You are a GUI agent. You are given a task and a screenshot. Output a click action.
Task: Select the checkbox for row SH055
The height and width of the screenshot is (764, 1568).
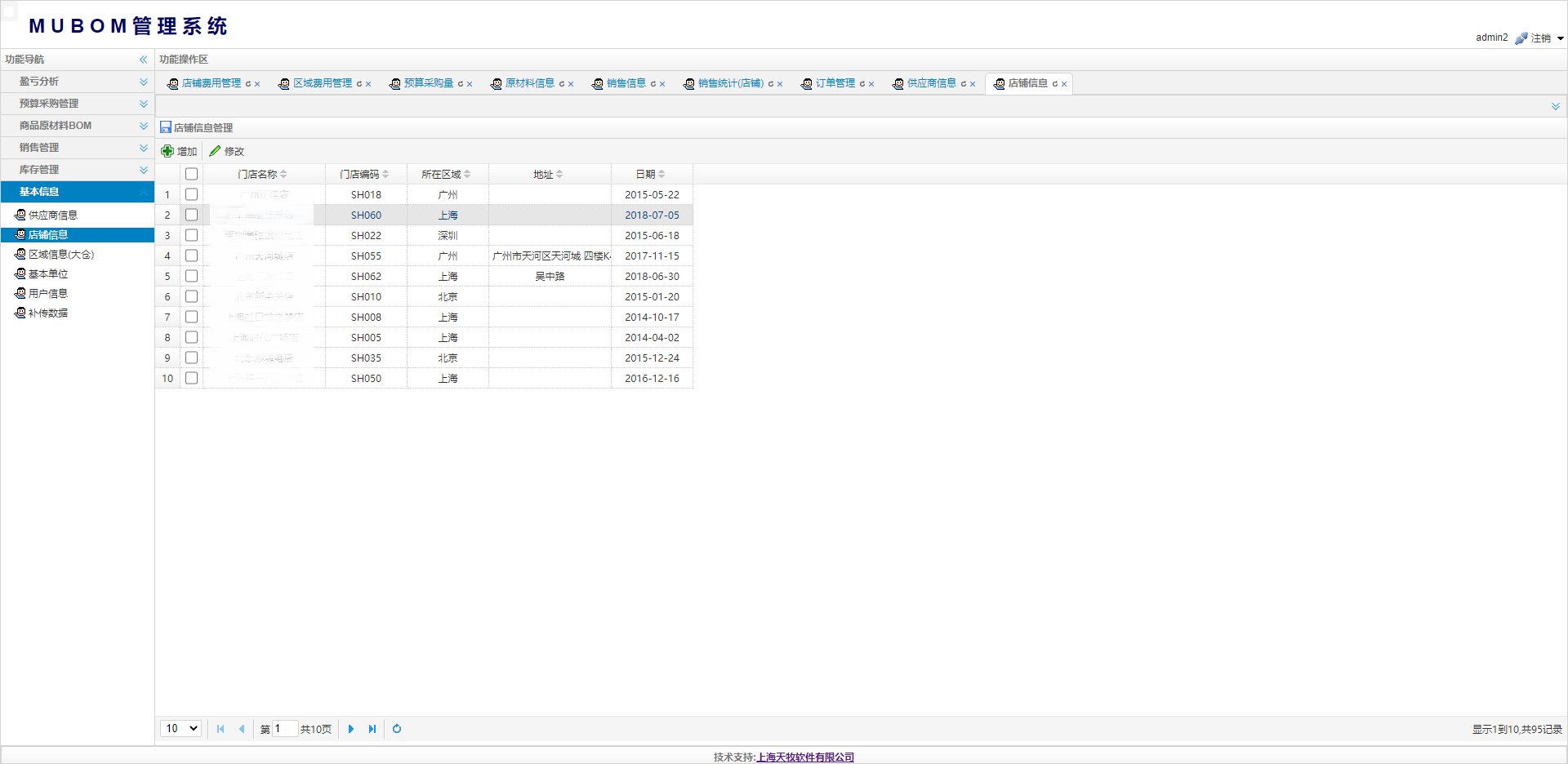pyautogui.click(x=191, y=255)
